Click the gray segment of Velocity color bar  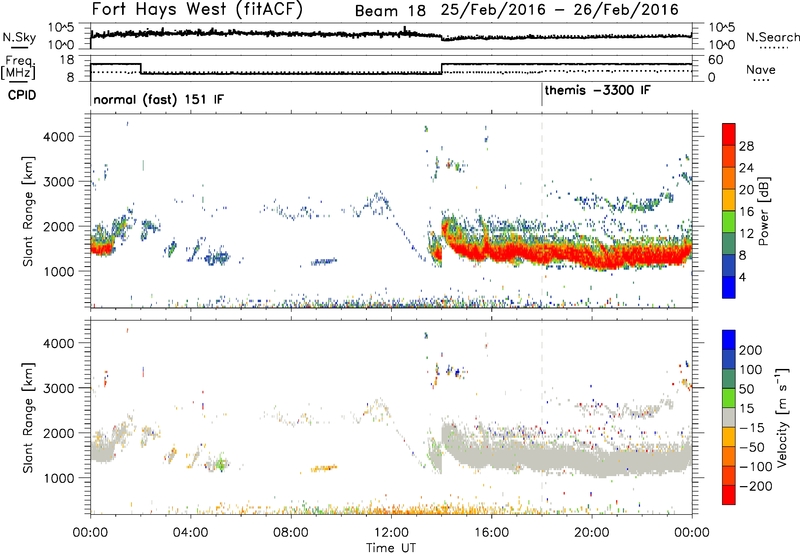coord(729,418)
